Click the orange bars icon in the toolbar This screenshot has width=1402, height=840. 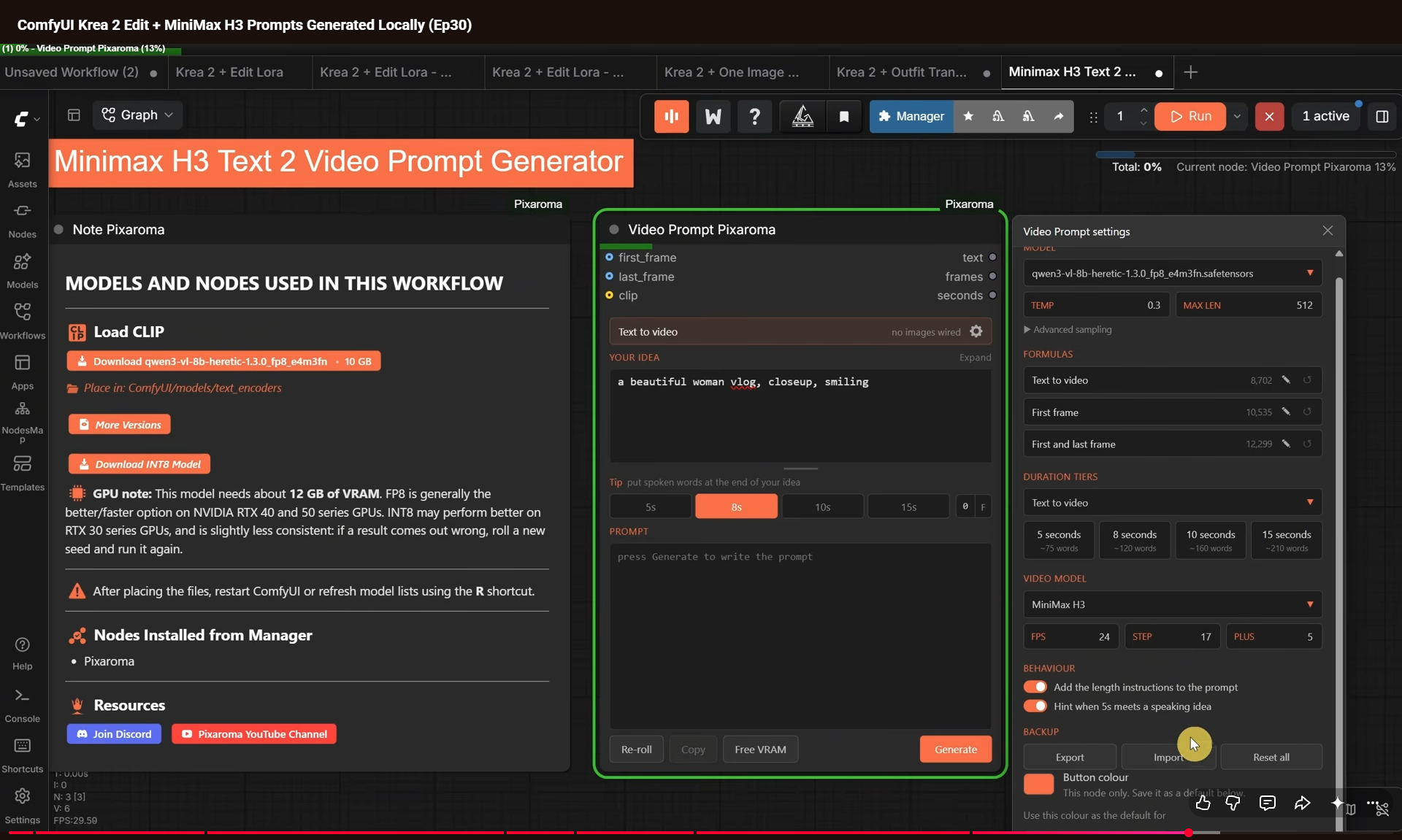[x=671, y=116]
